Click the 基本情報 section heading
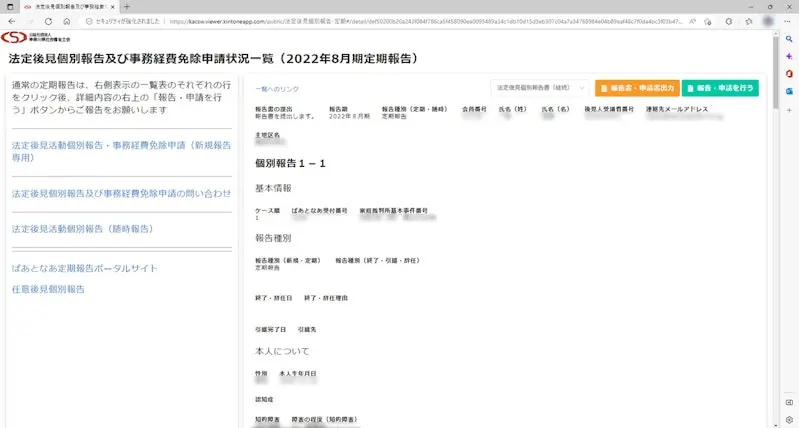 tap(273, 189)
